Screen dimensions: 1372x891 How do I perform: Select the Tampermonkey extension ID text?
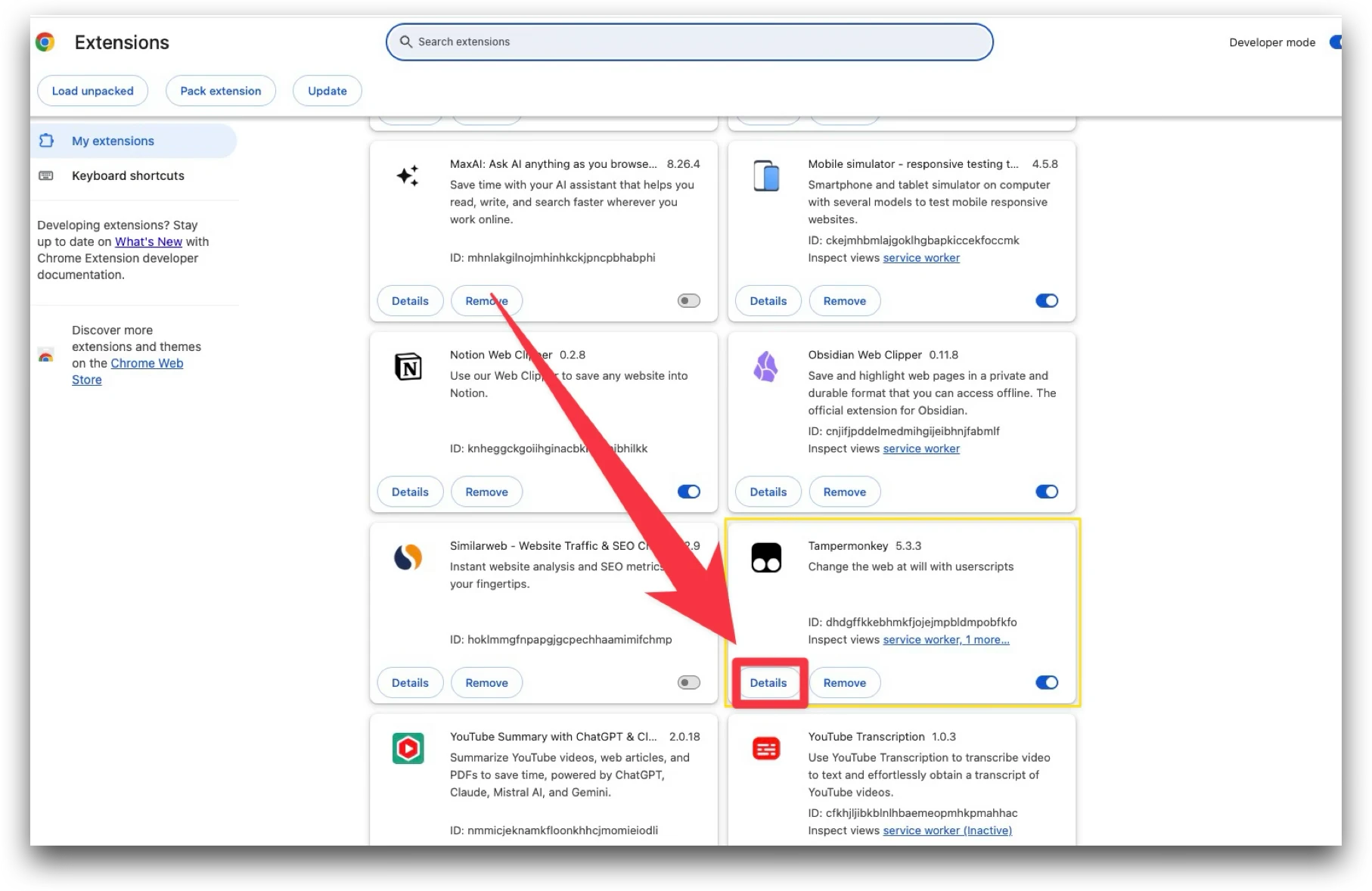point(912,622)
